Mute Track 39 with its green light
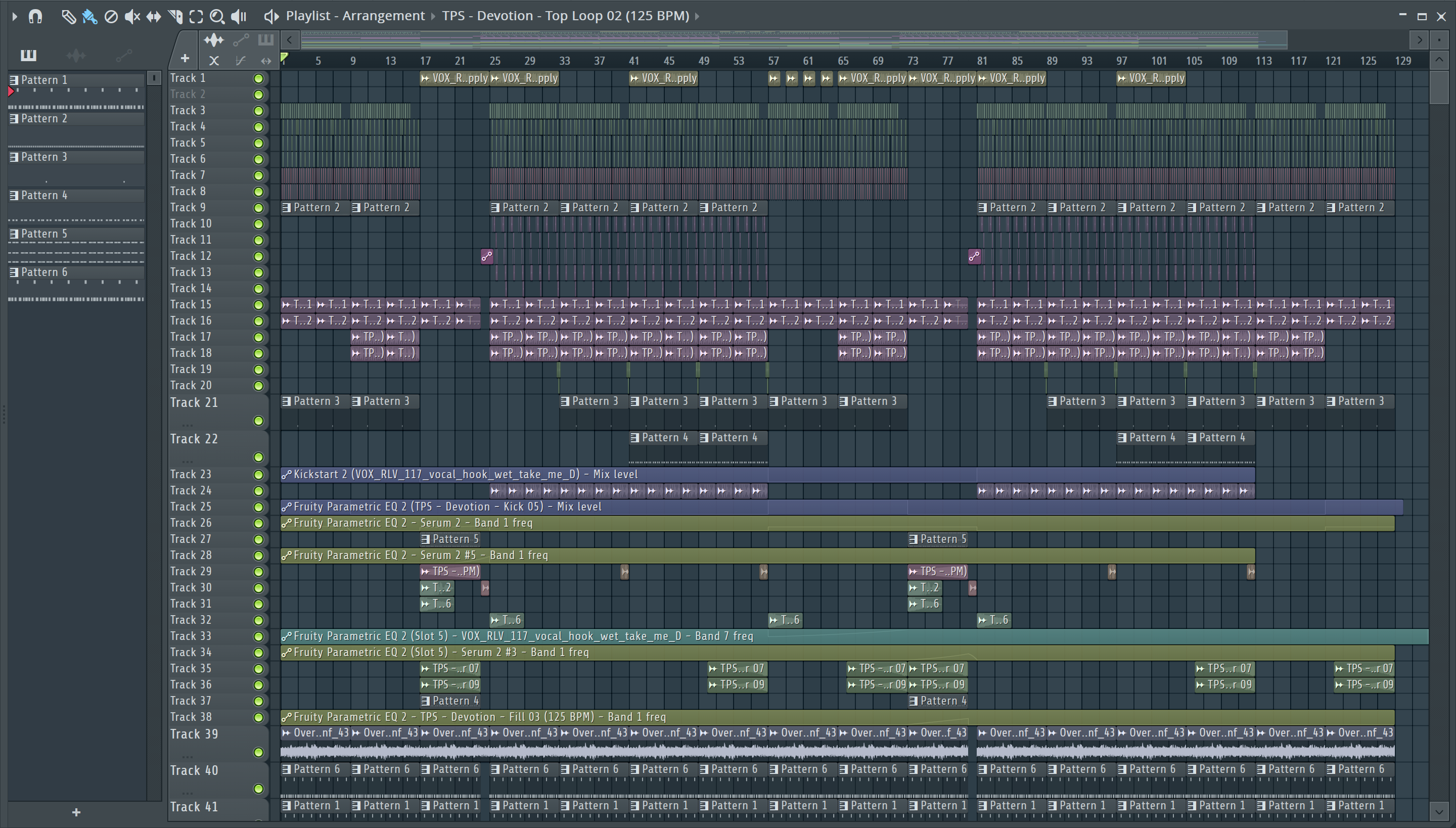 pyautogui.click(x=258, y=753)
